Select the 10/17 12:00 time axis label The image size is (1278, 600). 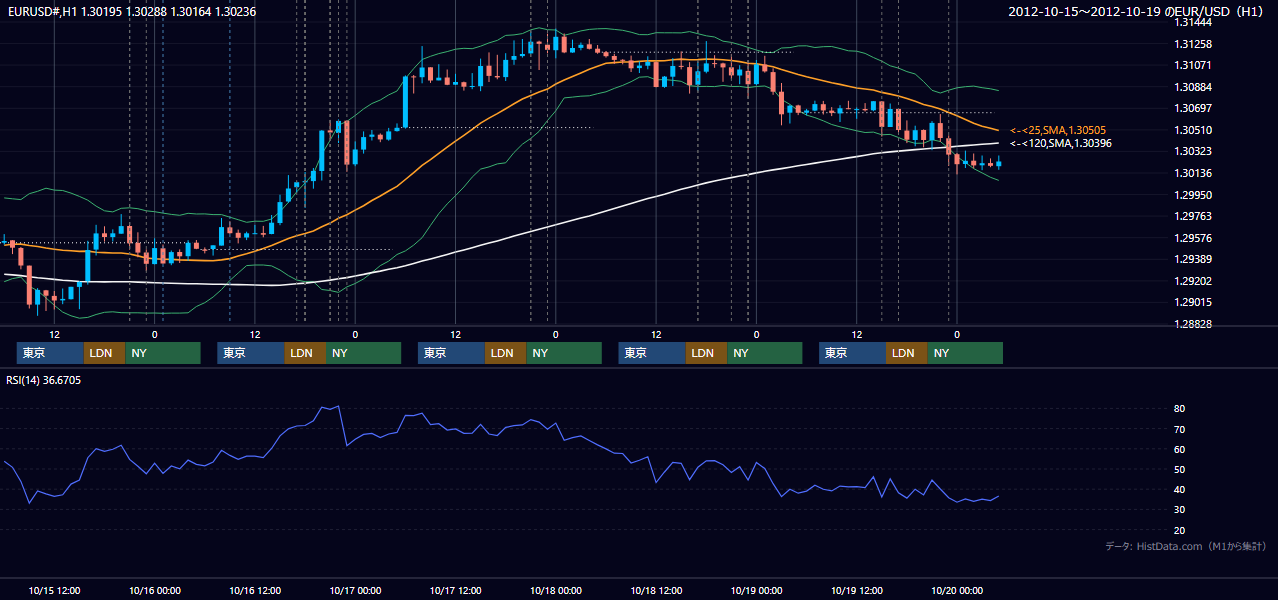coord(456,590)
